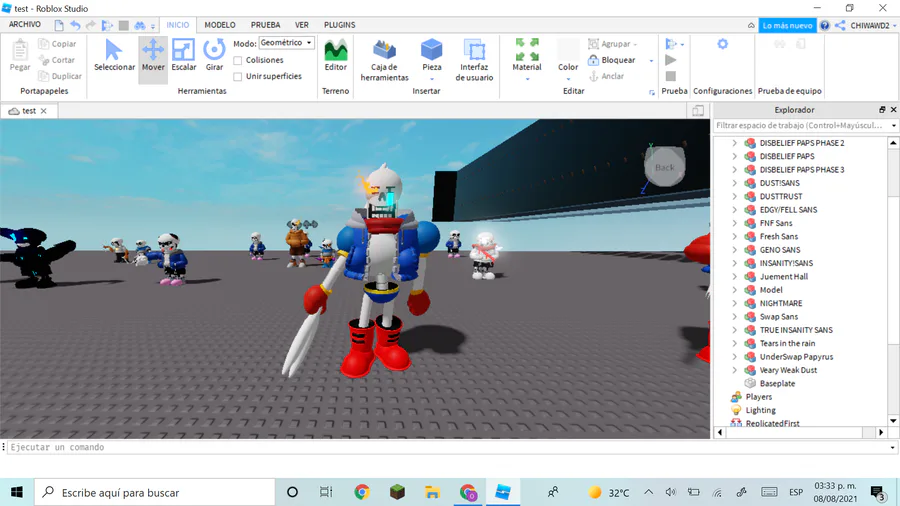Open the terrain Editor
The image size is (900, 506).
[x=336, y=55]
